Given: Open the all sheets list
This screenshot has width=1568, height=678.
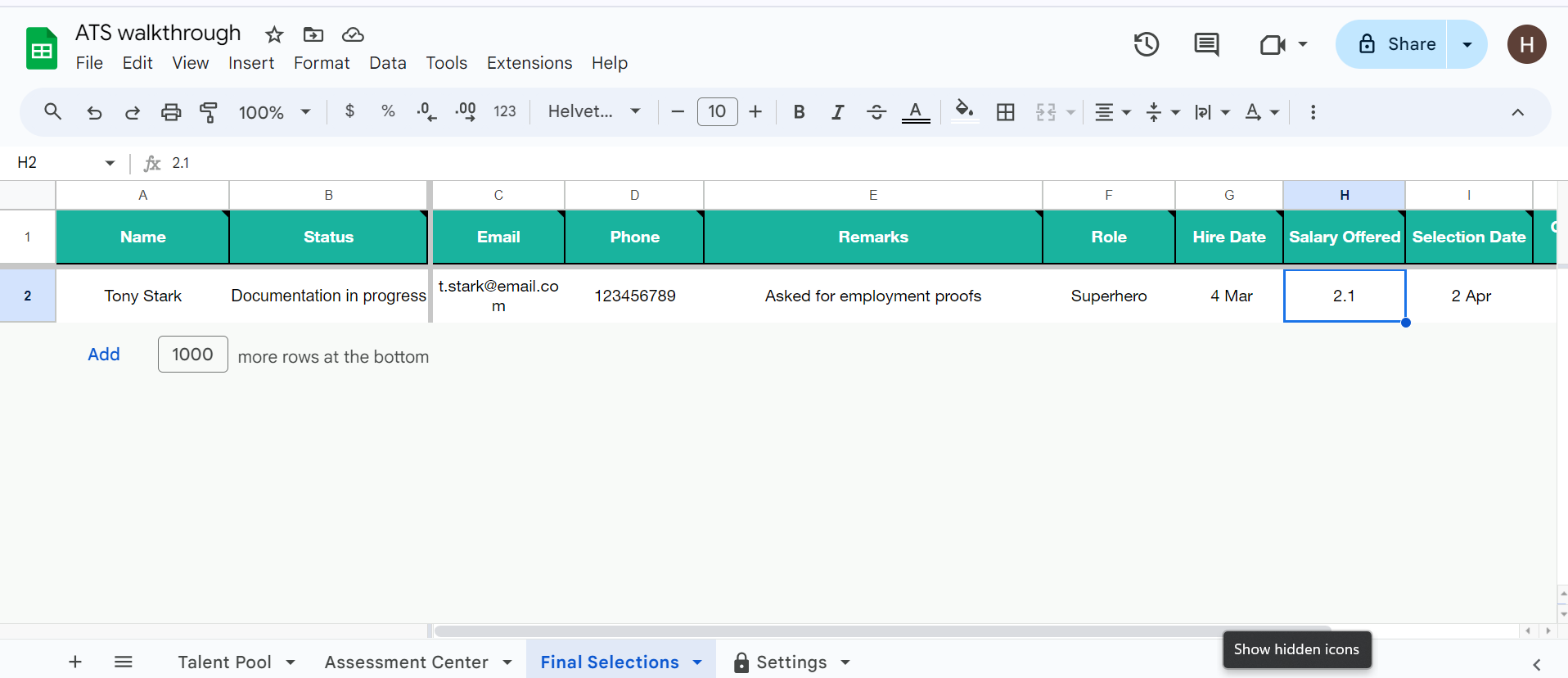Looking at the screenshot, I should tap(124, 662).
